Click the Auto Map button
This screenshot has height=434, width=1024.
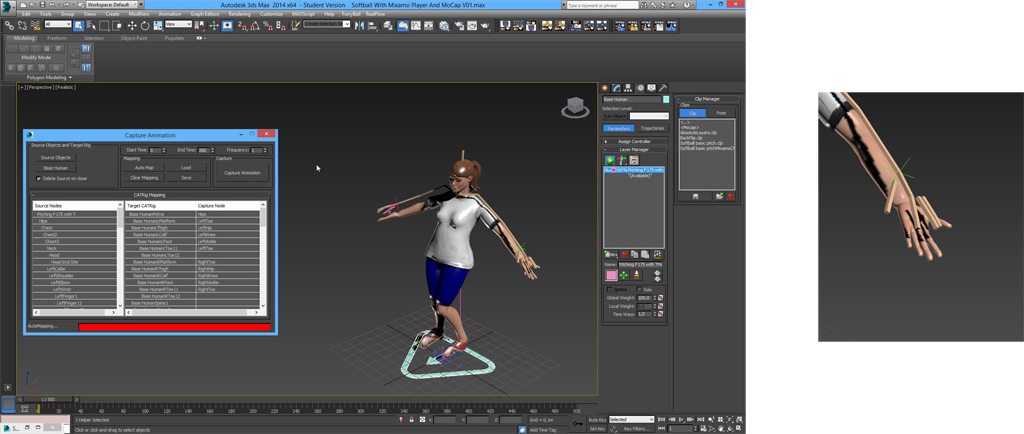(144, 167)
